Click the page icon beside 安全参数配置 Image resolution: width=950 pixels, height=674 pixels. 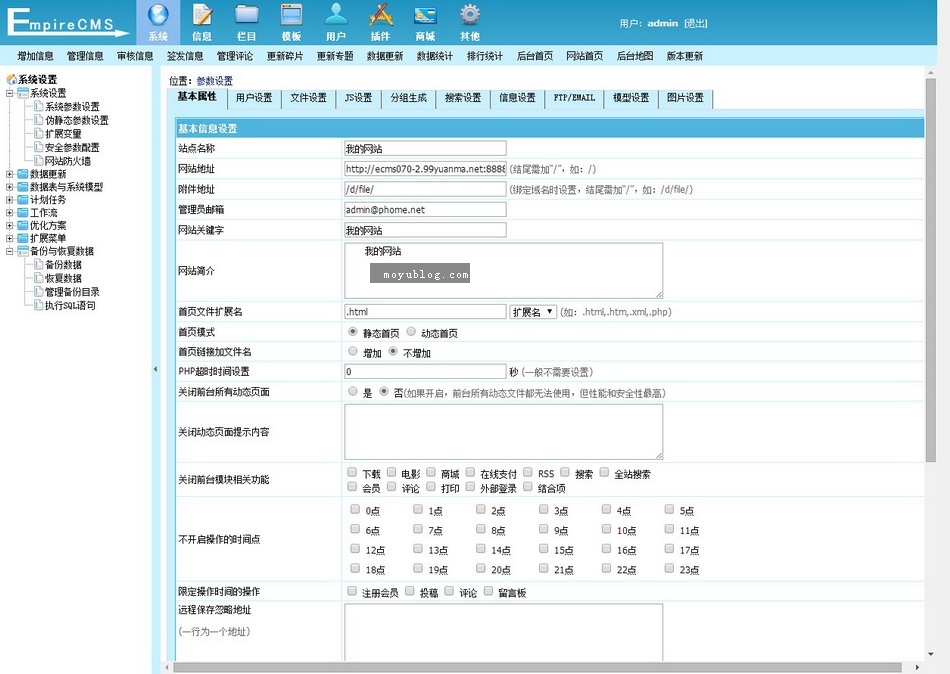point(39,147)
